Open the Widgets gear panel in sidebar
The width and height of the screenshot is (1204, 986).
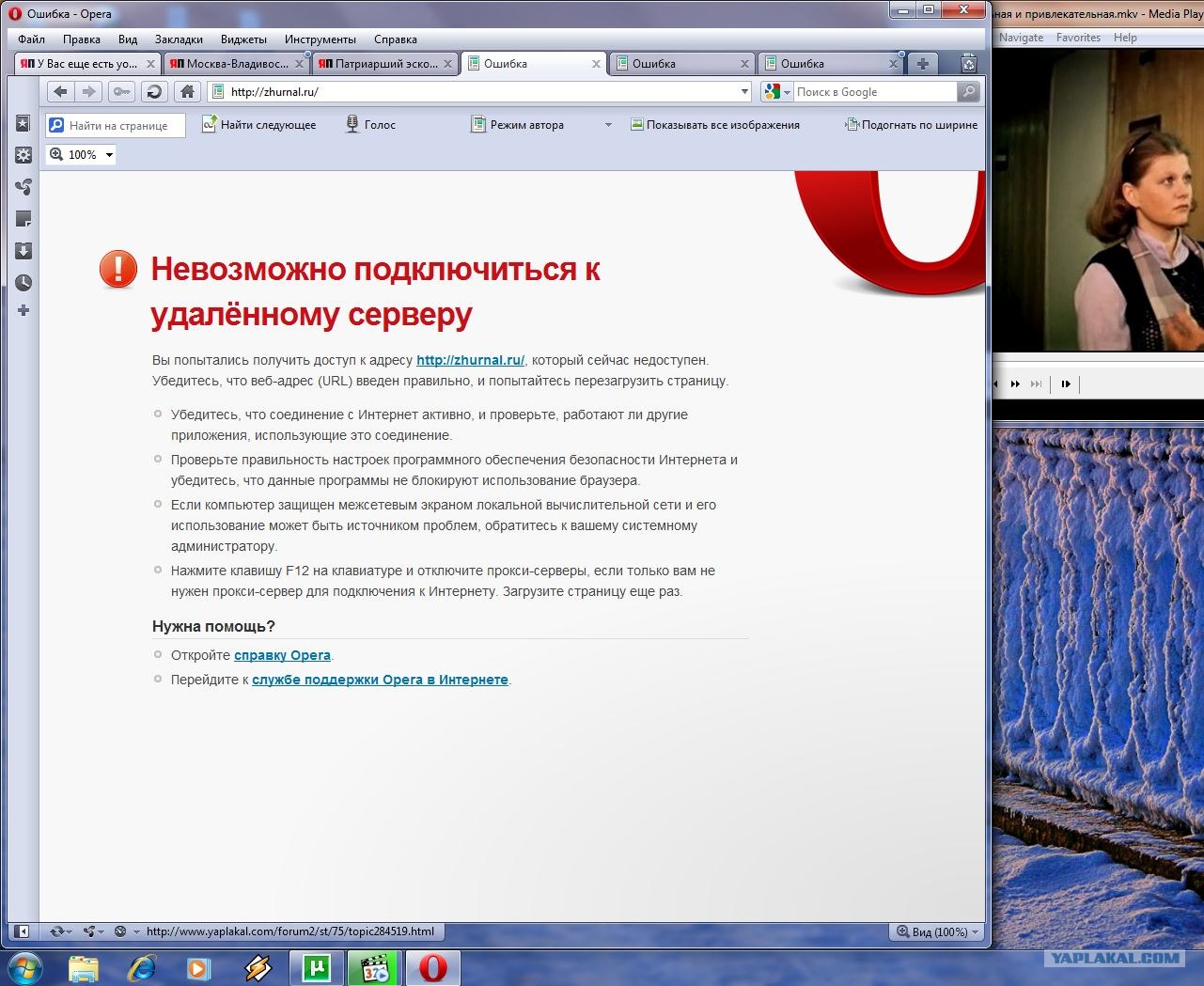point(23,155)
